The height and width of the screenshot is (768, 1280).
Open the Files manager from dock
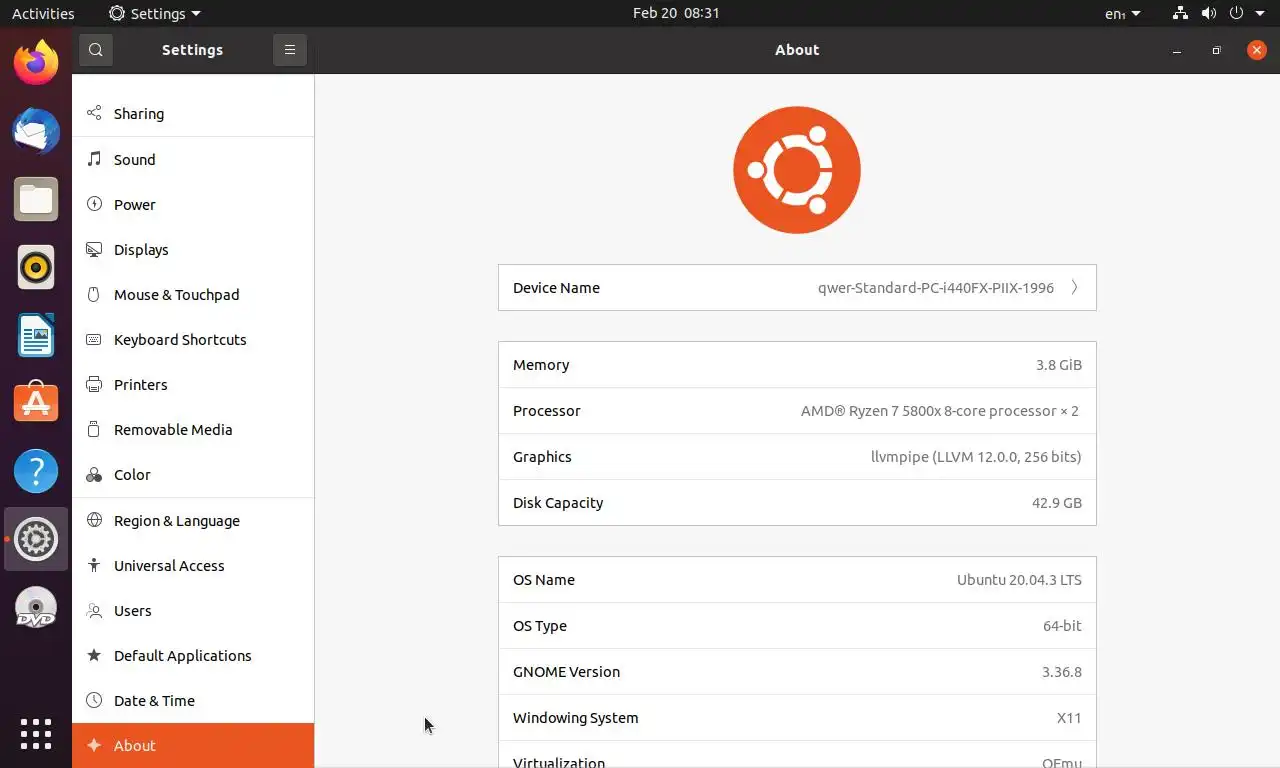pos(36,199)
